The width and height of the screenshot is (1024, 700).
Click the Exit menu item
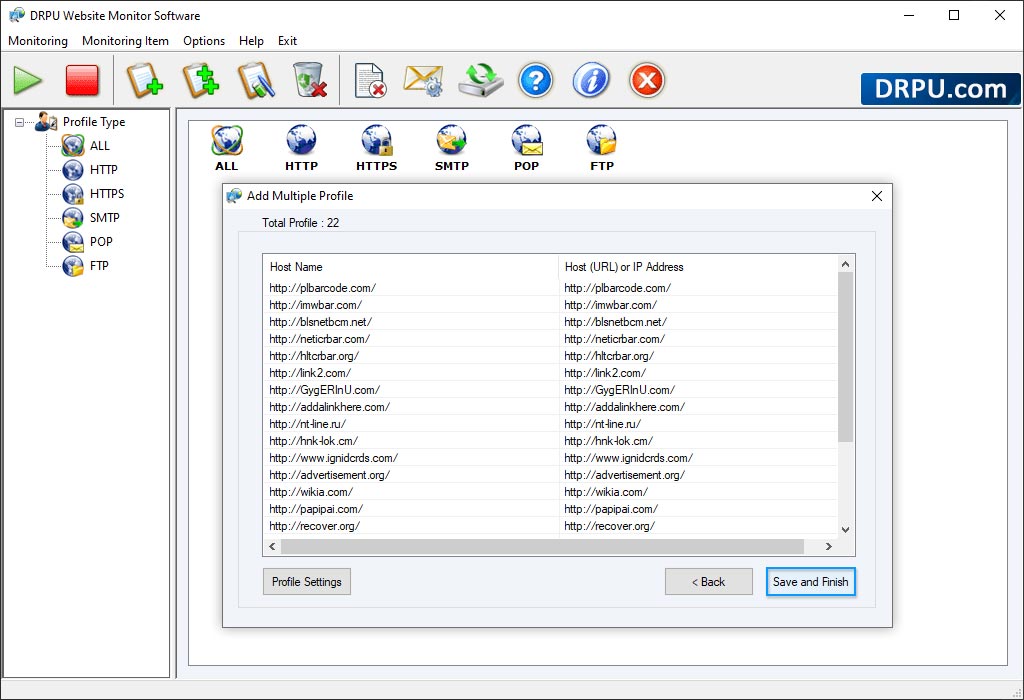(287, 40)
